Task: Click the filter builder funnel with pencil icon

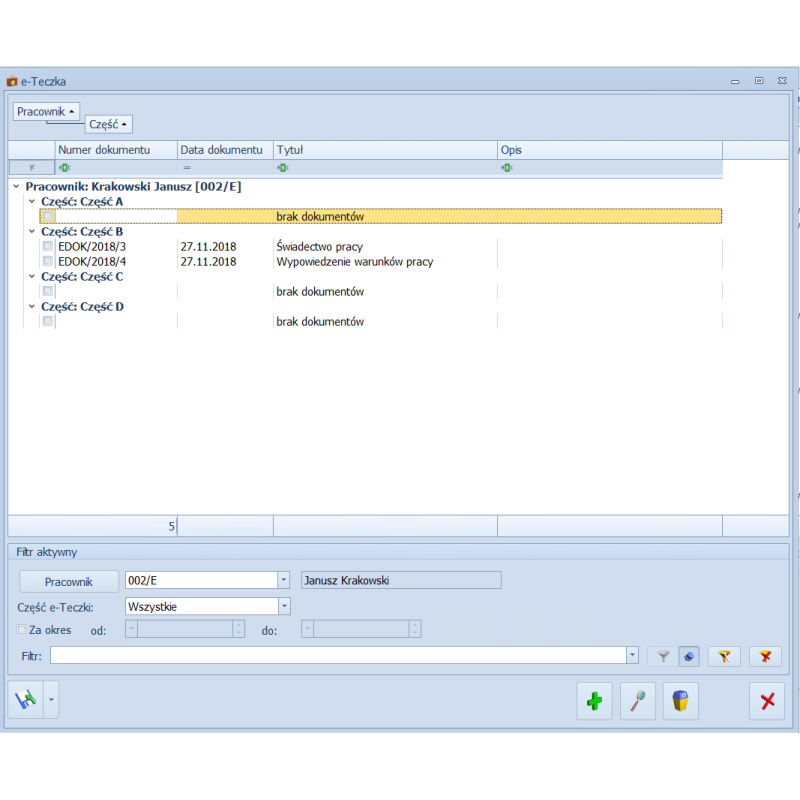Action: click(x=724, y=656)
